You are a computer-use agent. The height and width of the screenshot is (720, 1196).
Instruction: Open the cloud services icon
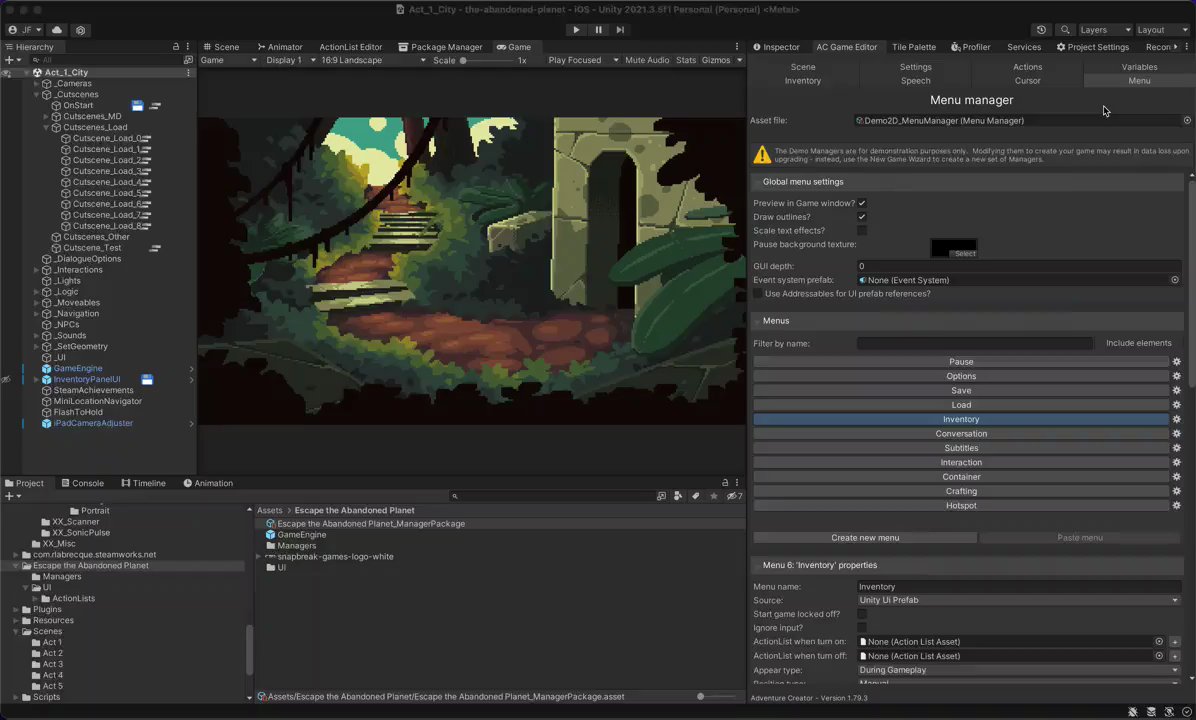click(56, 30)
